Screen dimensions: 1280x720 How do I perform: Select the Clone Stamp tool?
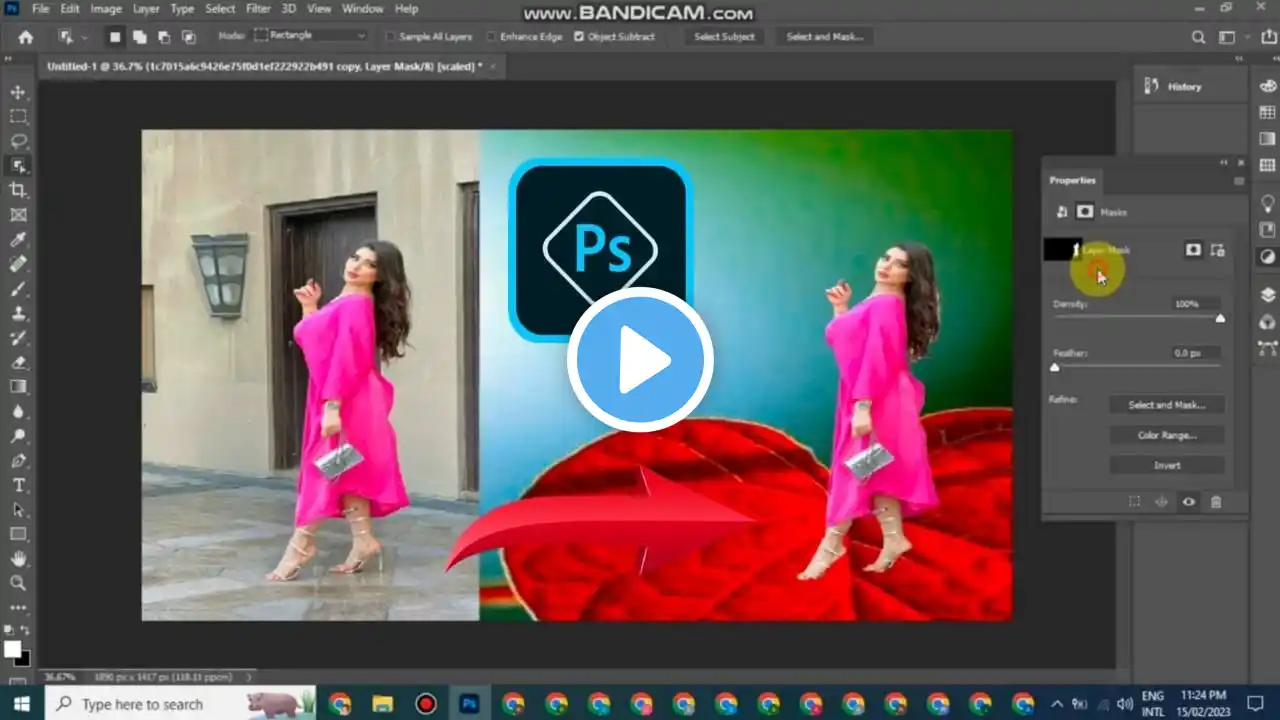click(18, 313)
